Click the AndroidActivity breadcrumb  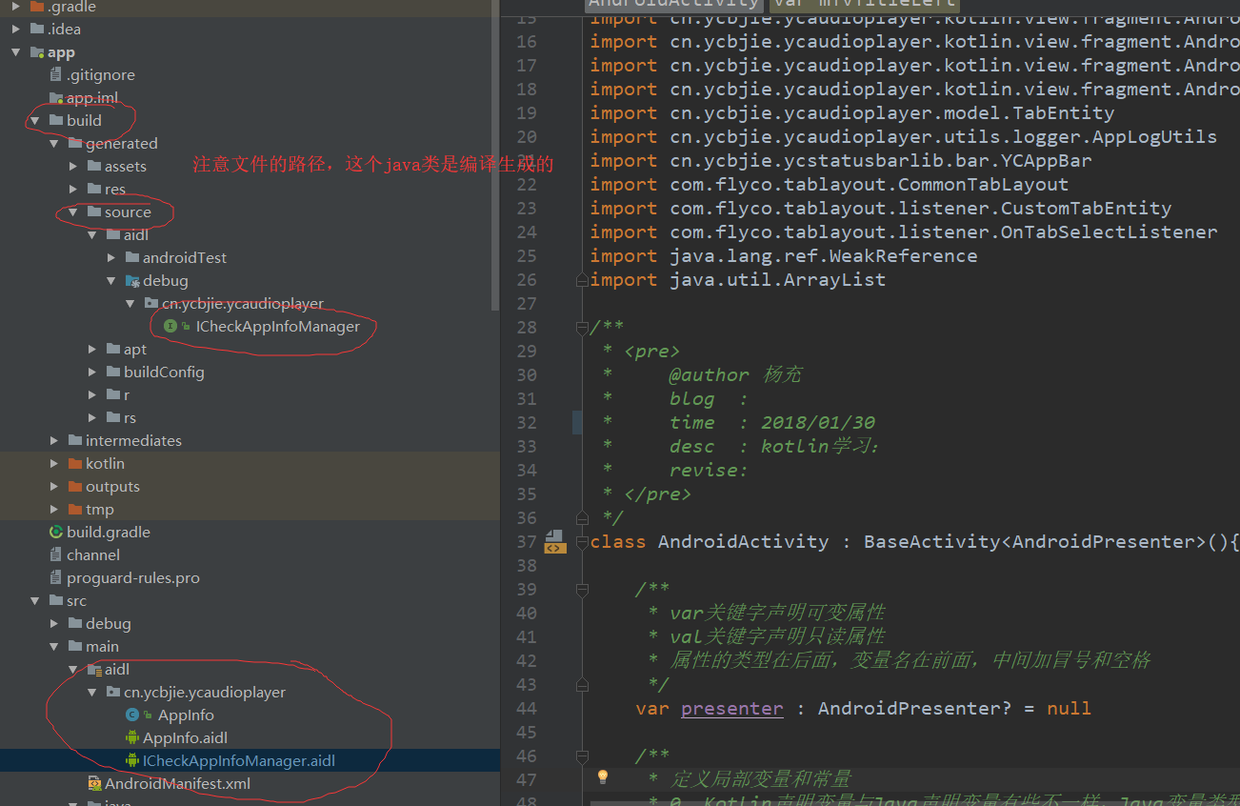(x=672, y=4)
